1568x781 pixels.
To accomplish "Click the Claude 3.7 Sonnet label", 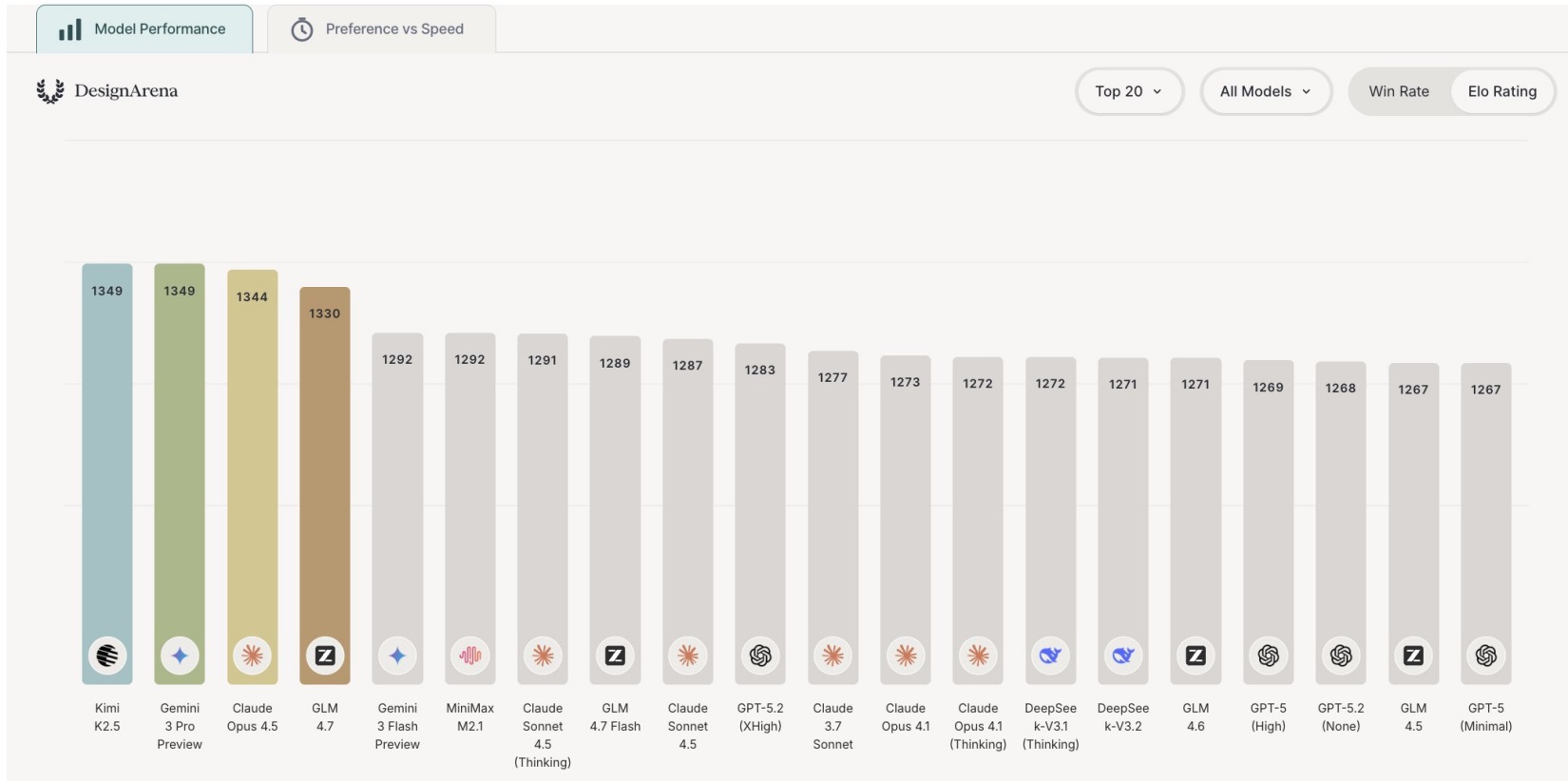I will click(x=832, y=726).
